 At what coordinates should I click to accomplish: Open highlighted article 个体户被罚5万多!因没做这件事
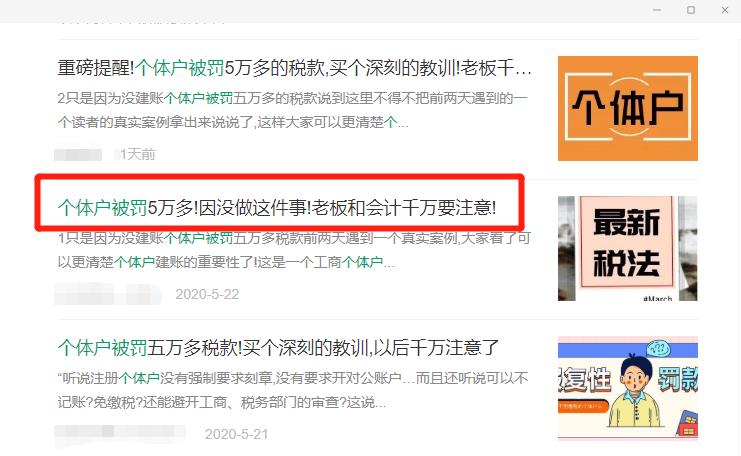tap(277, 207)
